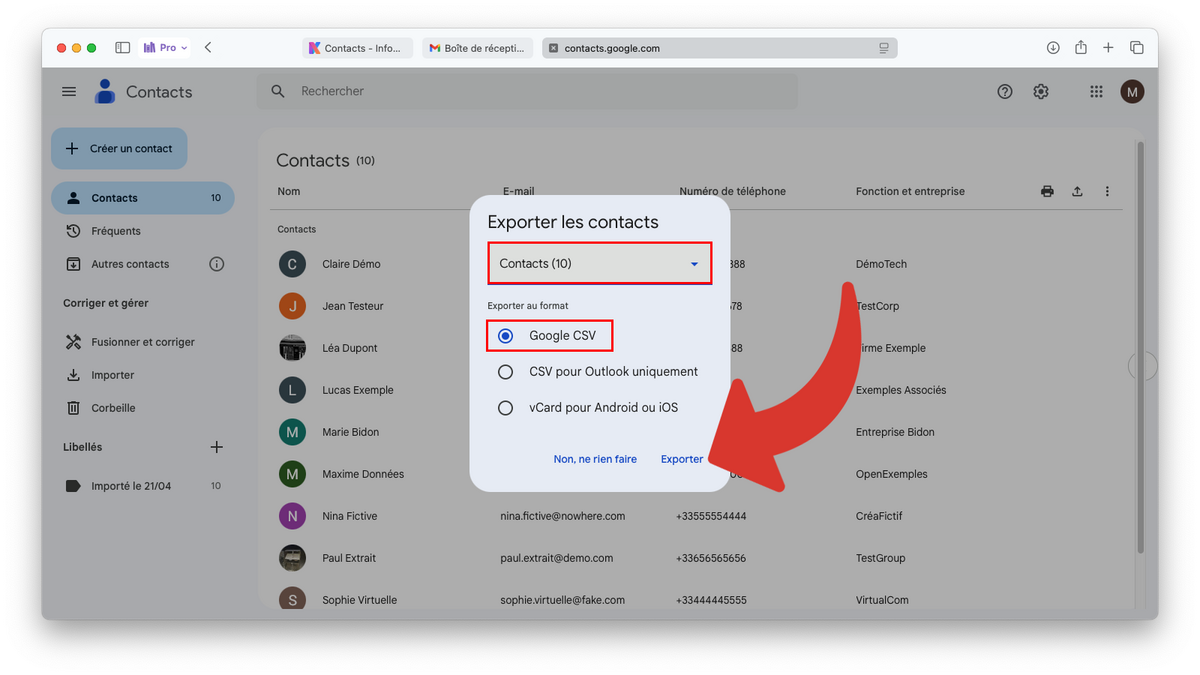1200x675 pixels.
Task: Click DémoTech company cell
Action: point(881,264)
